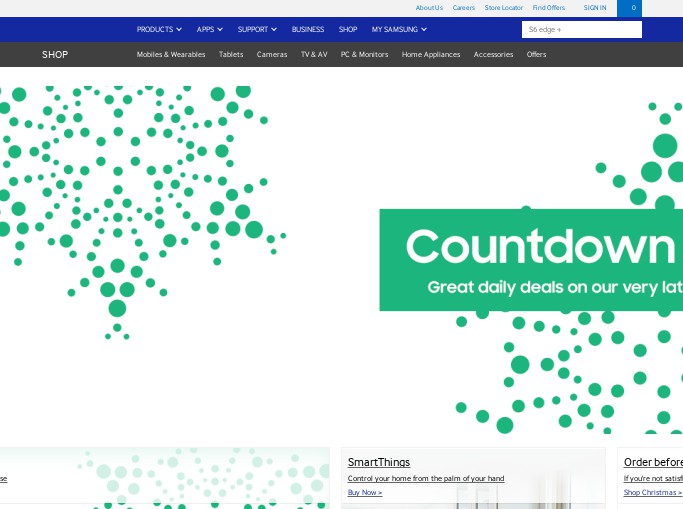683x509 pixels.
Task: Open the BUSINESS menu item
Action: point(308,29)
